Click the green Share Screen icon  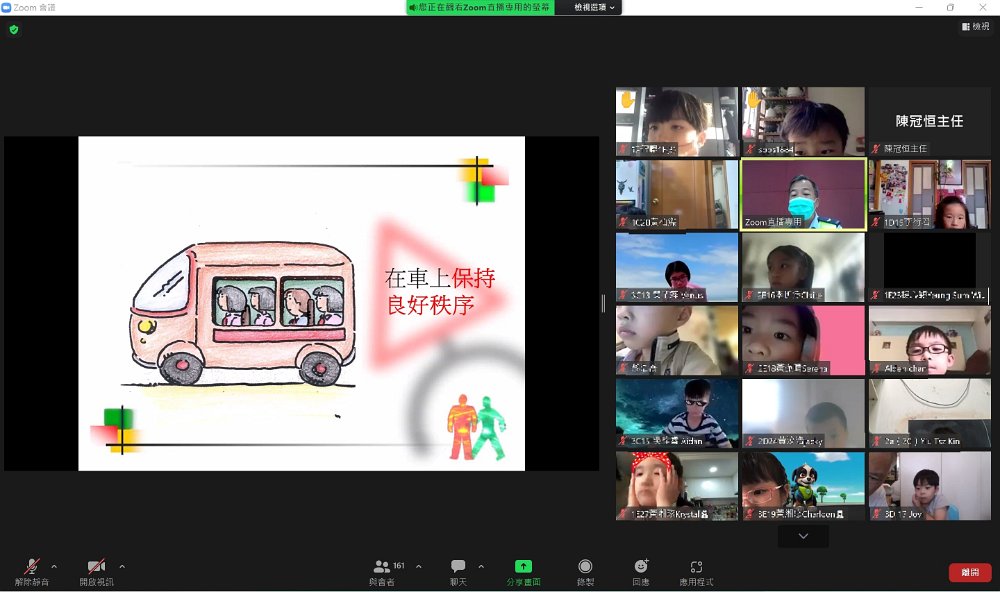pyautogui.click(x=523, y=567)
